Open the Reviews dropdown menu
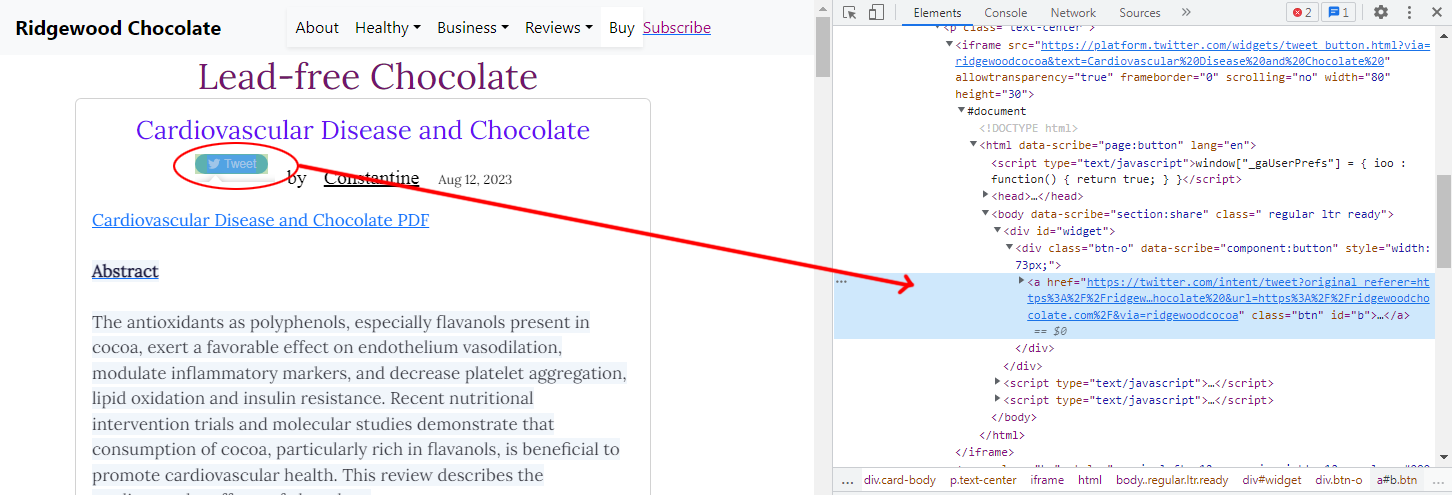 coord(559,28)
